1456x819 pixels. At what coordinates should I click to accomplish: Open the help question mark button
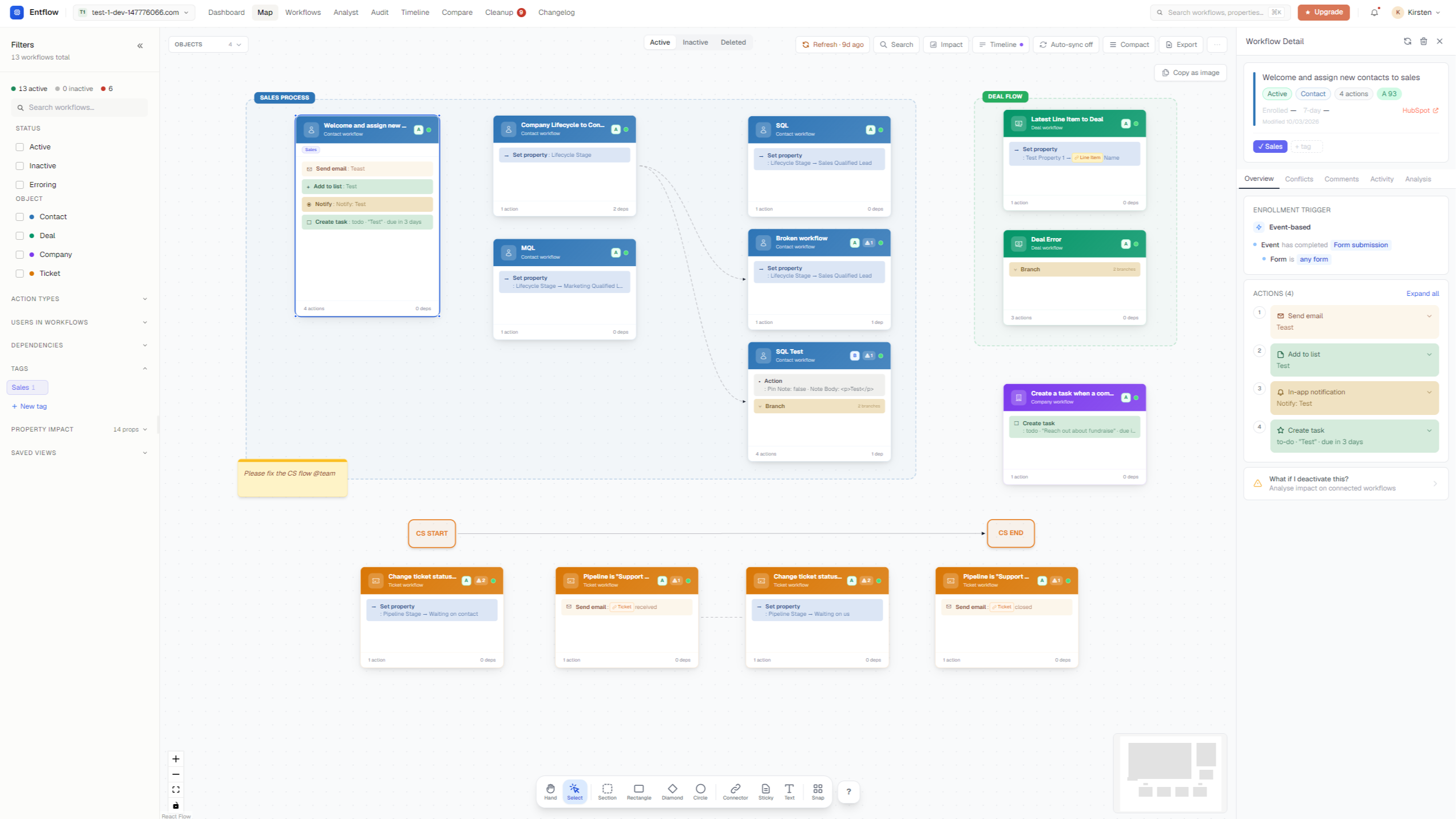(x=848, y=792)
